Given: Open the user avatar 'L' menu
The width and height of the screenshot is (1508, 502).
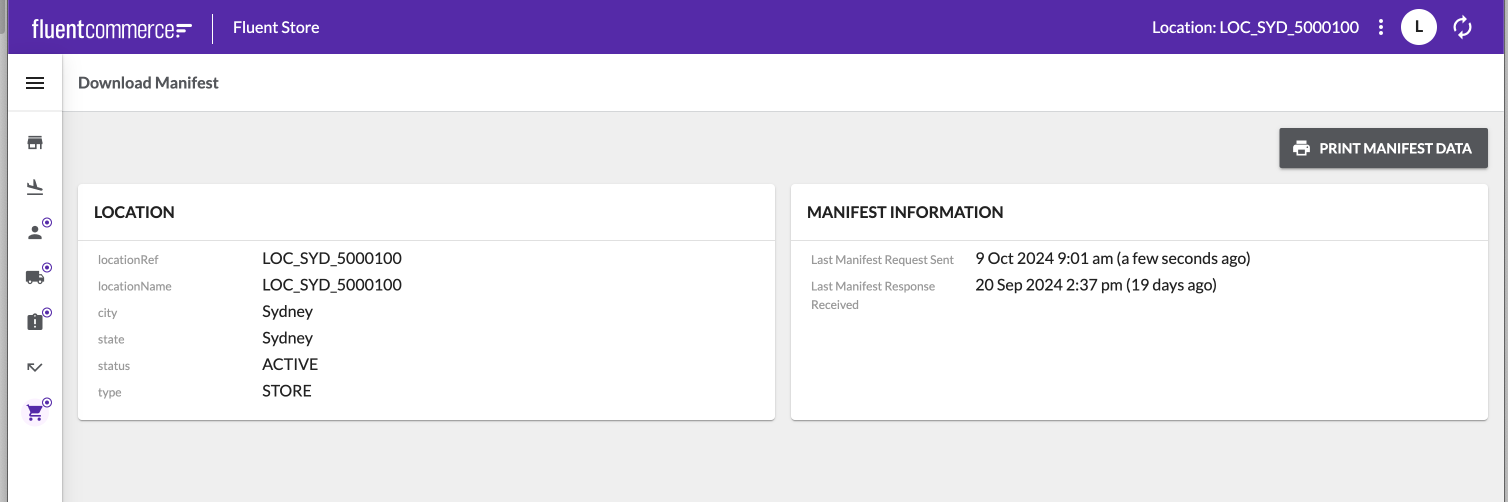Looking at the screenshot, I should click(x=1419, y=27).
